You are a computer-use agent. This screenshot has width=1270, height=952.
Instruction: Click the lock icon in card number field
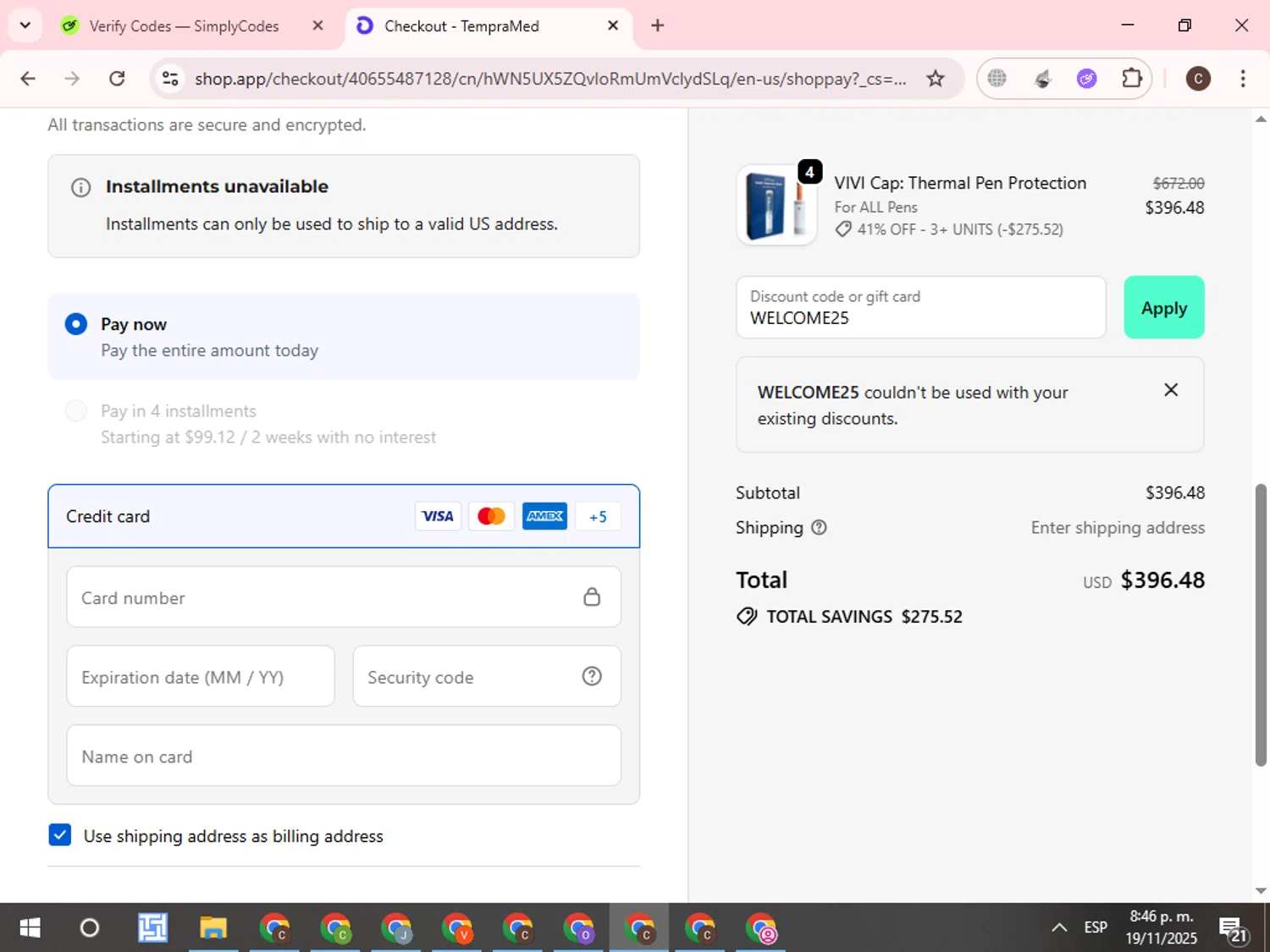pos(592,597)
